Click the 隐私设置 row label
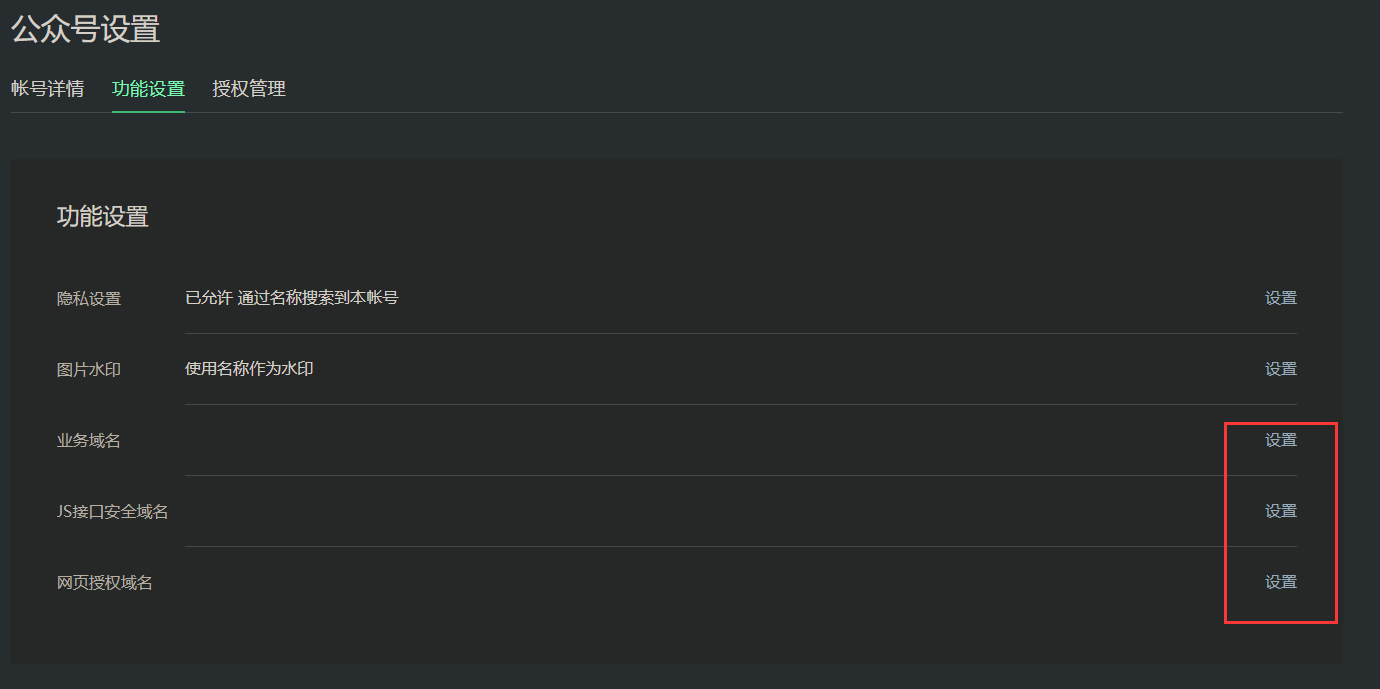 pyautogui.click(x=89, y=299)
